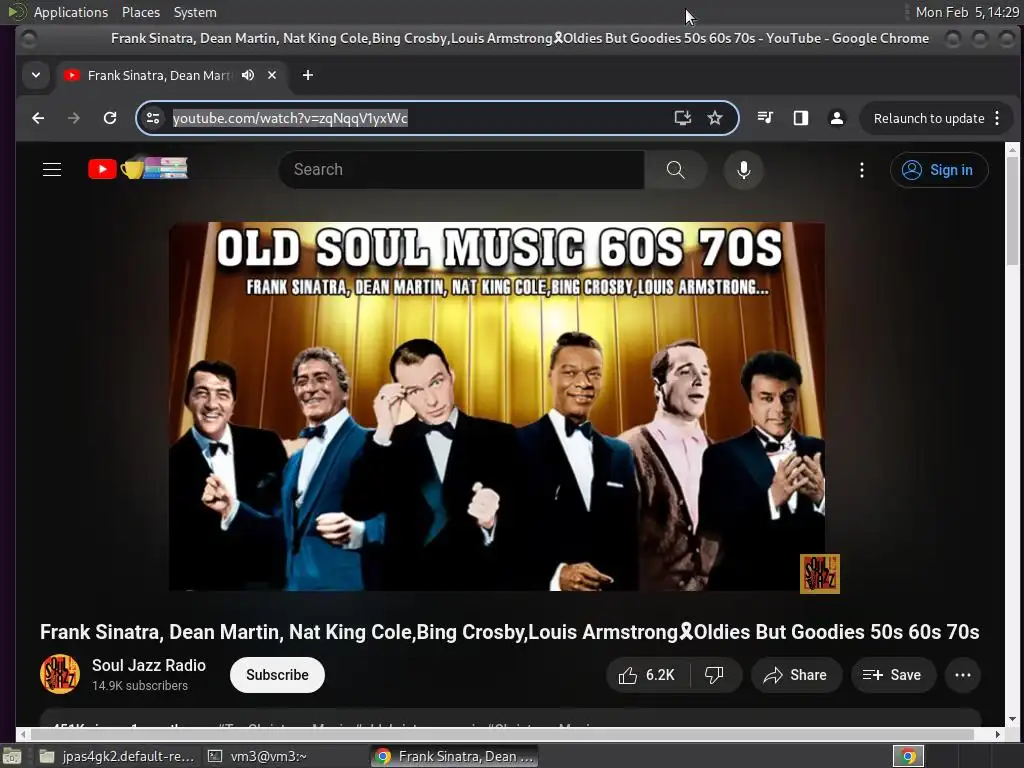Click Relaunch to update
The height and width of the screenshot is (768, 1024).
(929, 118)
